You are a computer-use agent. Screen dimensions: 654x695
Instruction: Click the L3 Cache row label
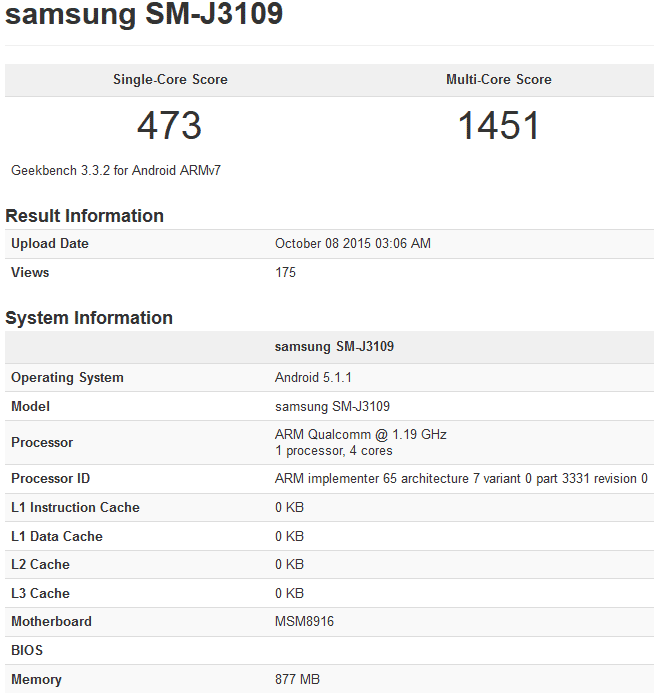[40, 594]
